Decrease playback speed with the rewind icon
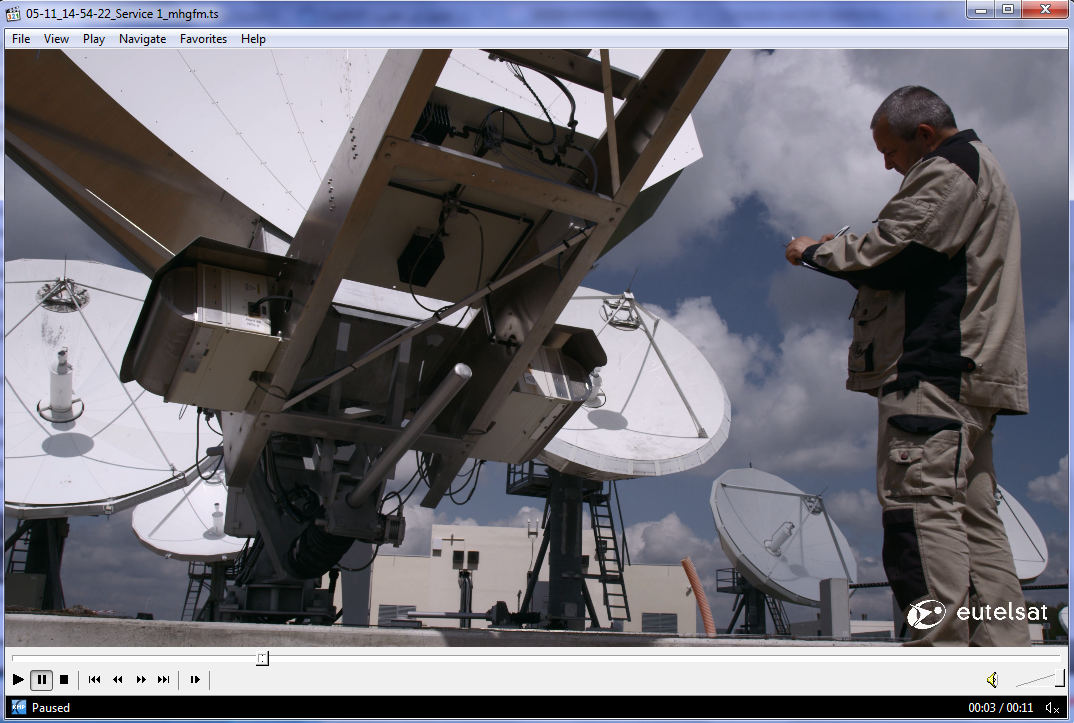 (x=117, y=680)
